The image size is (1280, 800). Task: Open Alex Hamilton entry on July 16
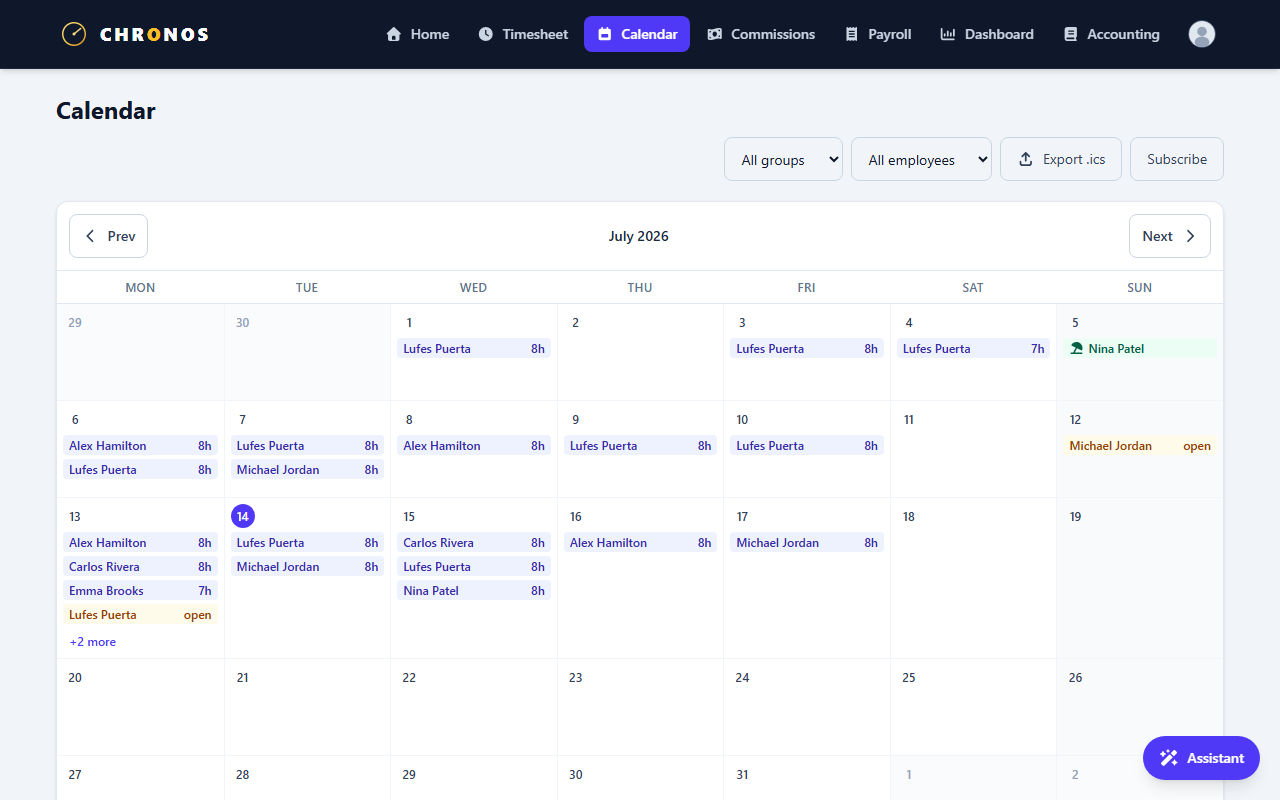(640, 543)
